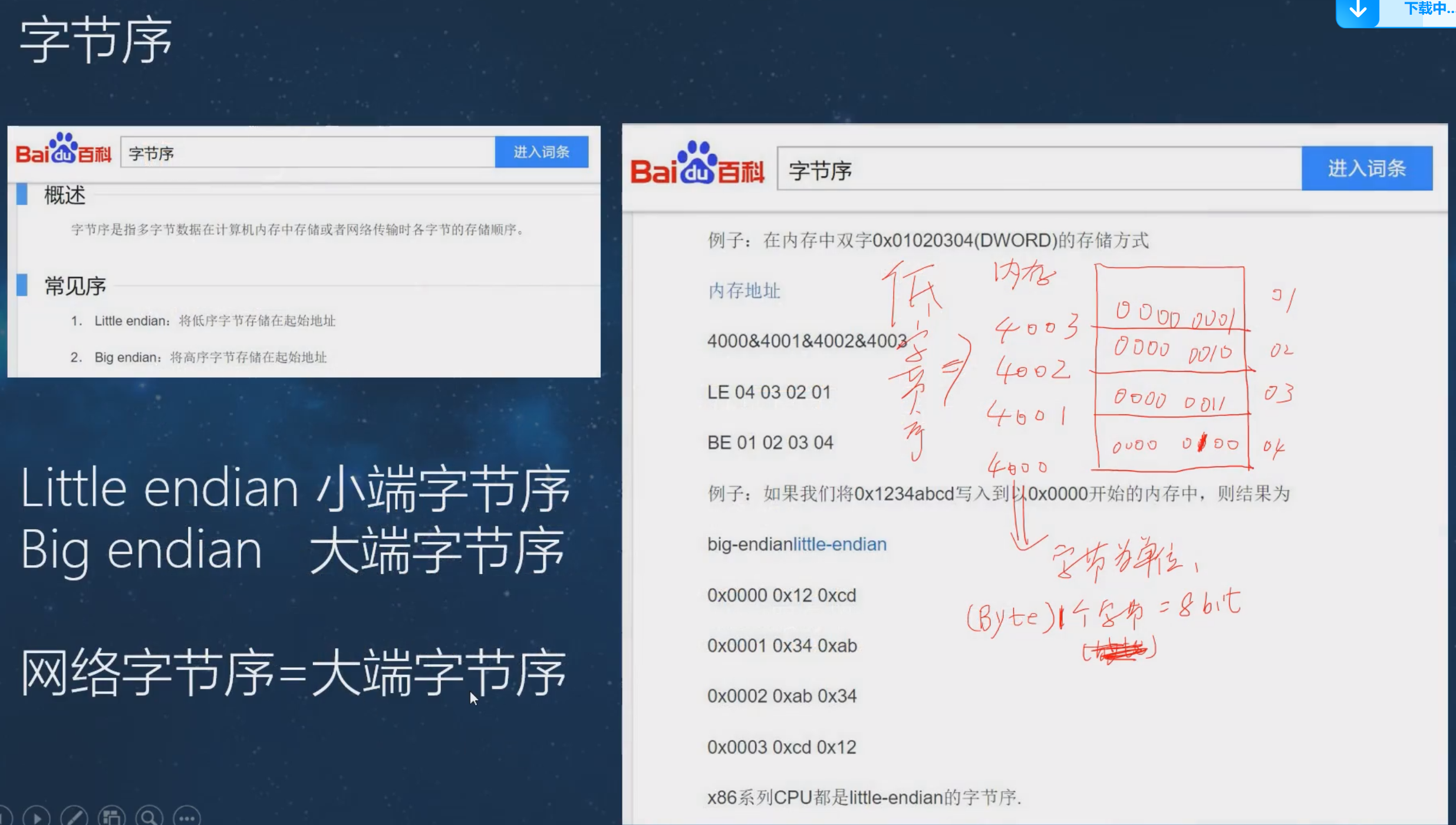Click the 下载中 download status label
The height and width of the screenshot is (825, 1456).
coord(1429,9)
